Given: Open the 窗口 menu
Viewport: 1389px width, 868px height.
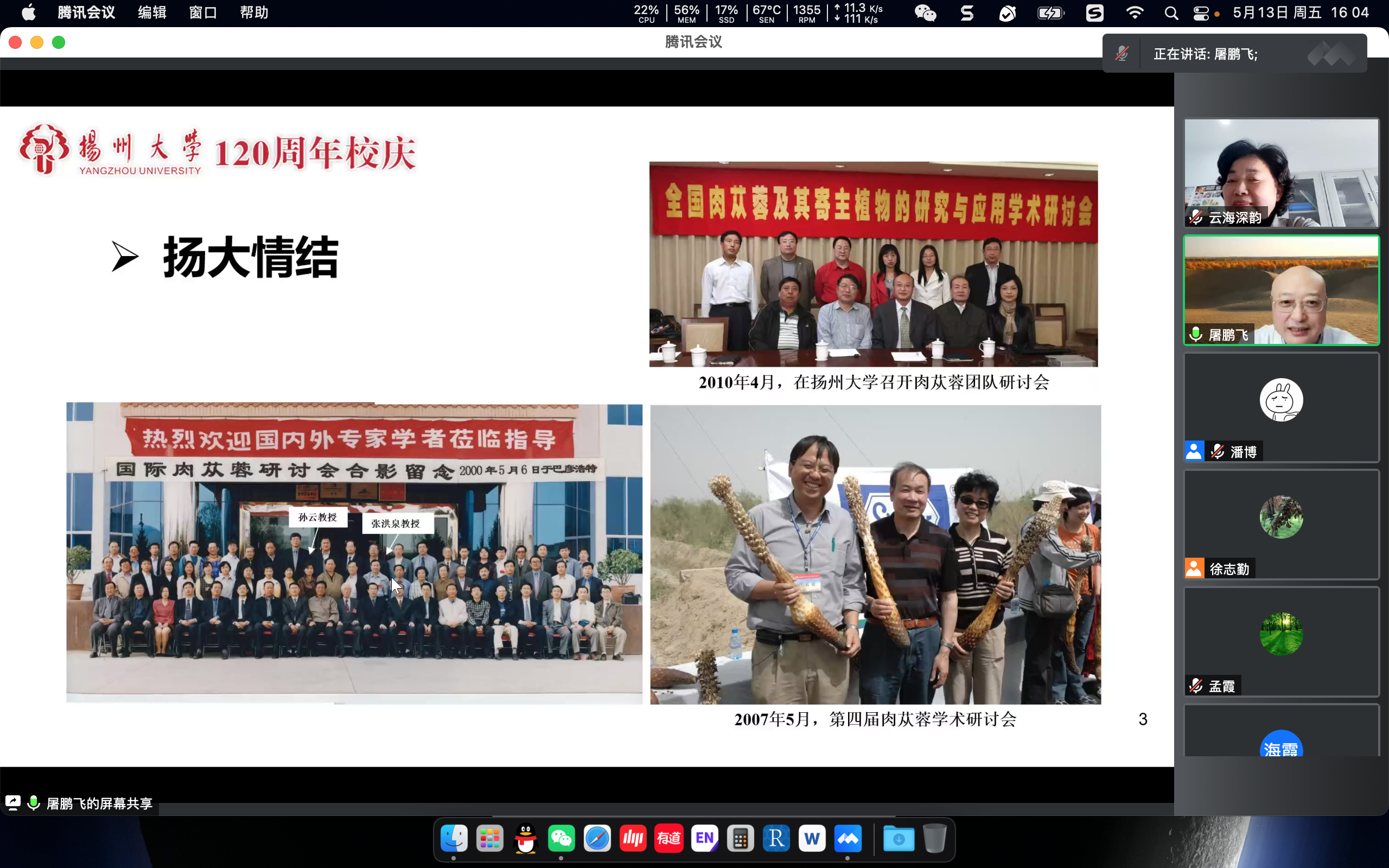Looking at the screenshot, I should [202, 12].
